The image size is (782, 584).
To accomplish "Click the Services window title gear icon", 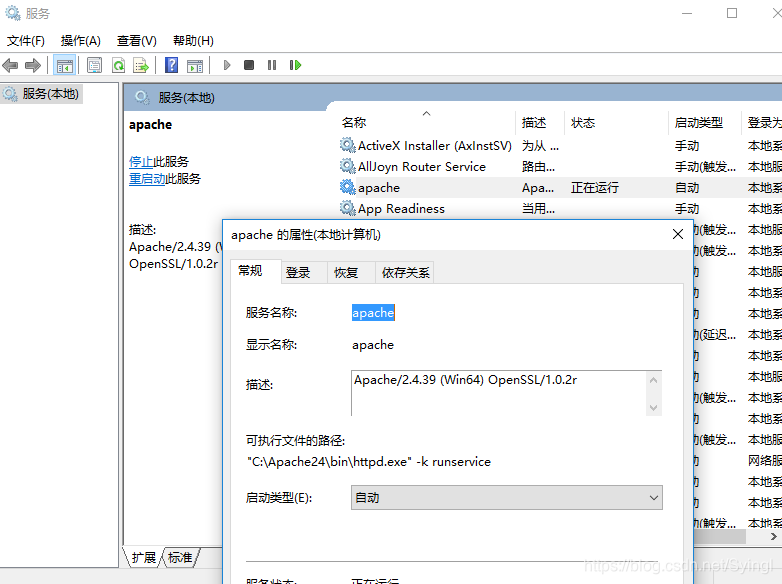I will point(12,13).
